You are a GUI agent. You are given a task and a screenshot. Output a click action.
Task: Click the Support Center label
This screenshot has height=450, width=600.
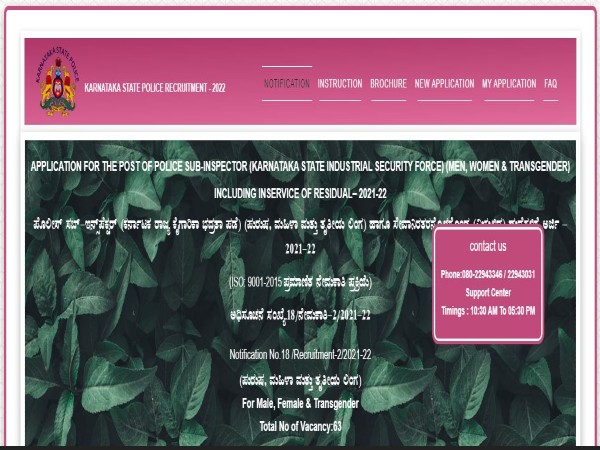tap(488, 293)
